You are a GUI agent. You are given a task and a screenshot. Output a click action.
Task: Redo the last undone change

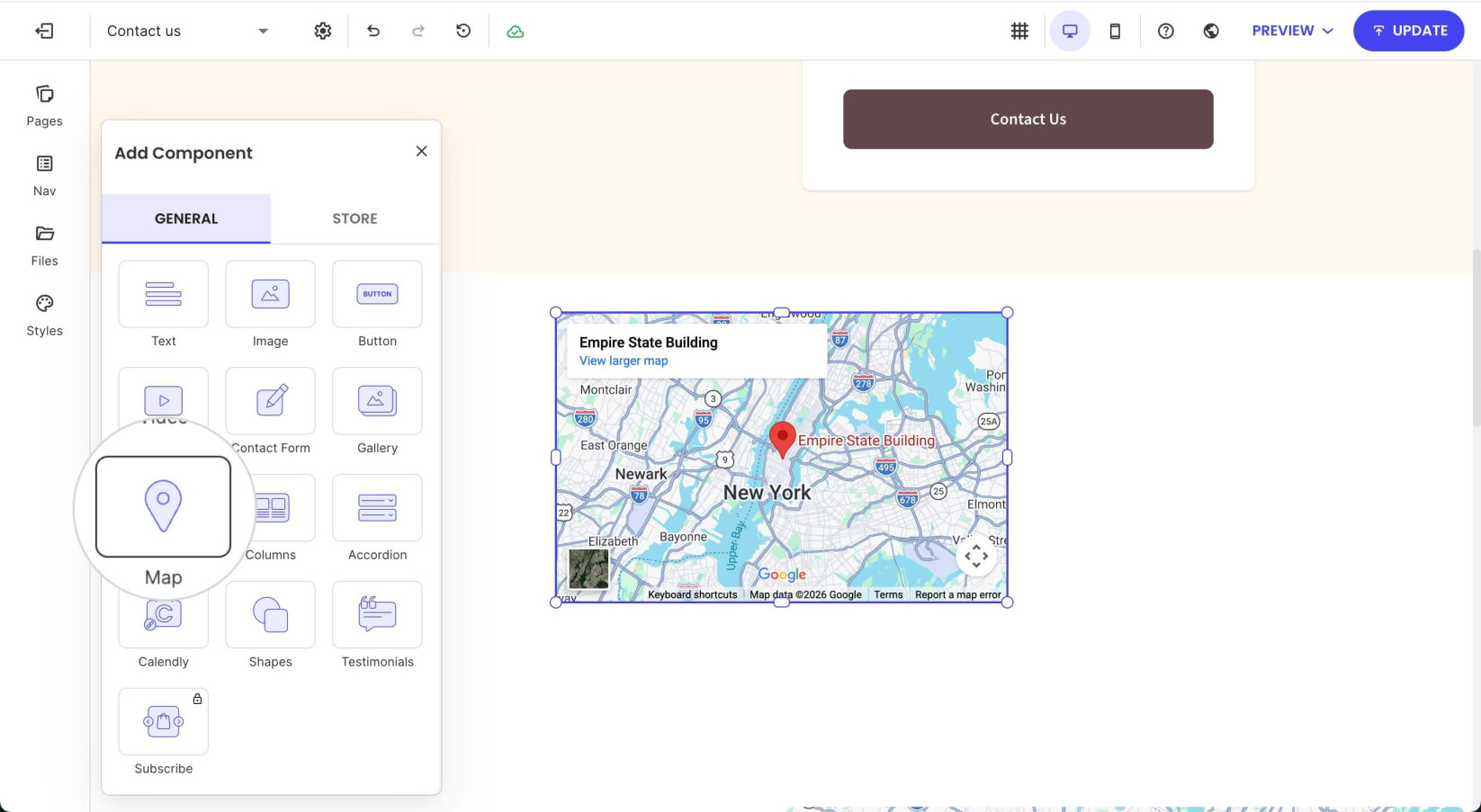pyautogui.click(x=418, y=31)
